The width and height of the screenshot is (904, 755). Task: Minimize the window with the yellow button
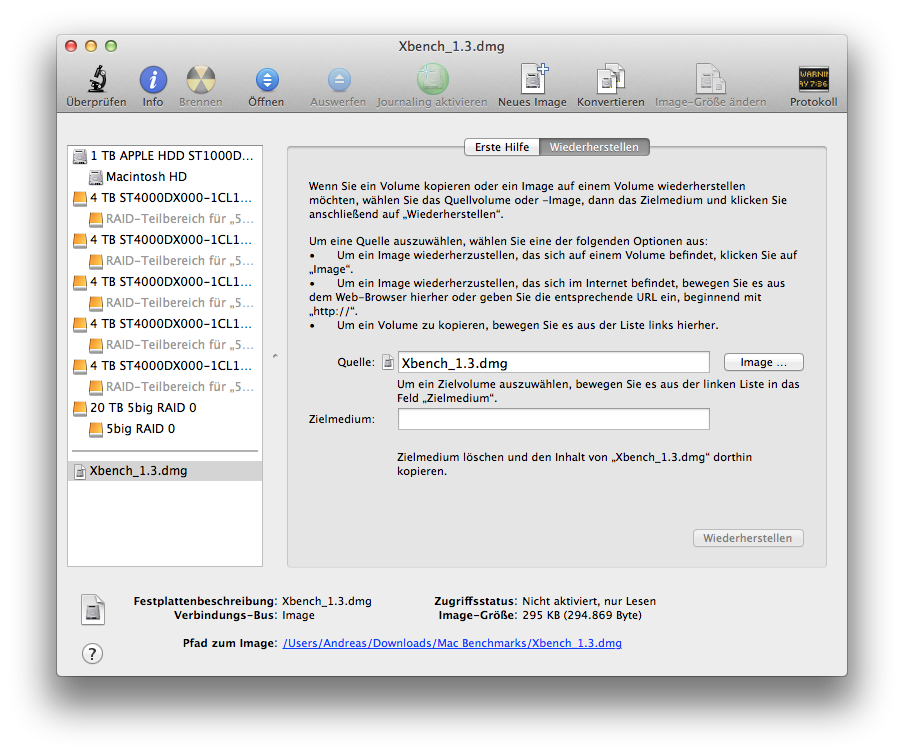click(x=91, y=46)
